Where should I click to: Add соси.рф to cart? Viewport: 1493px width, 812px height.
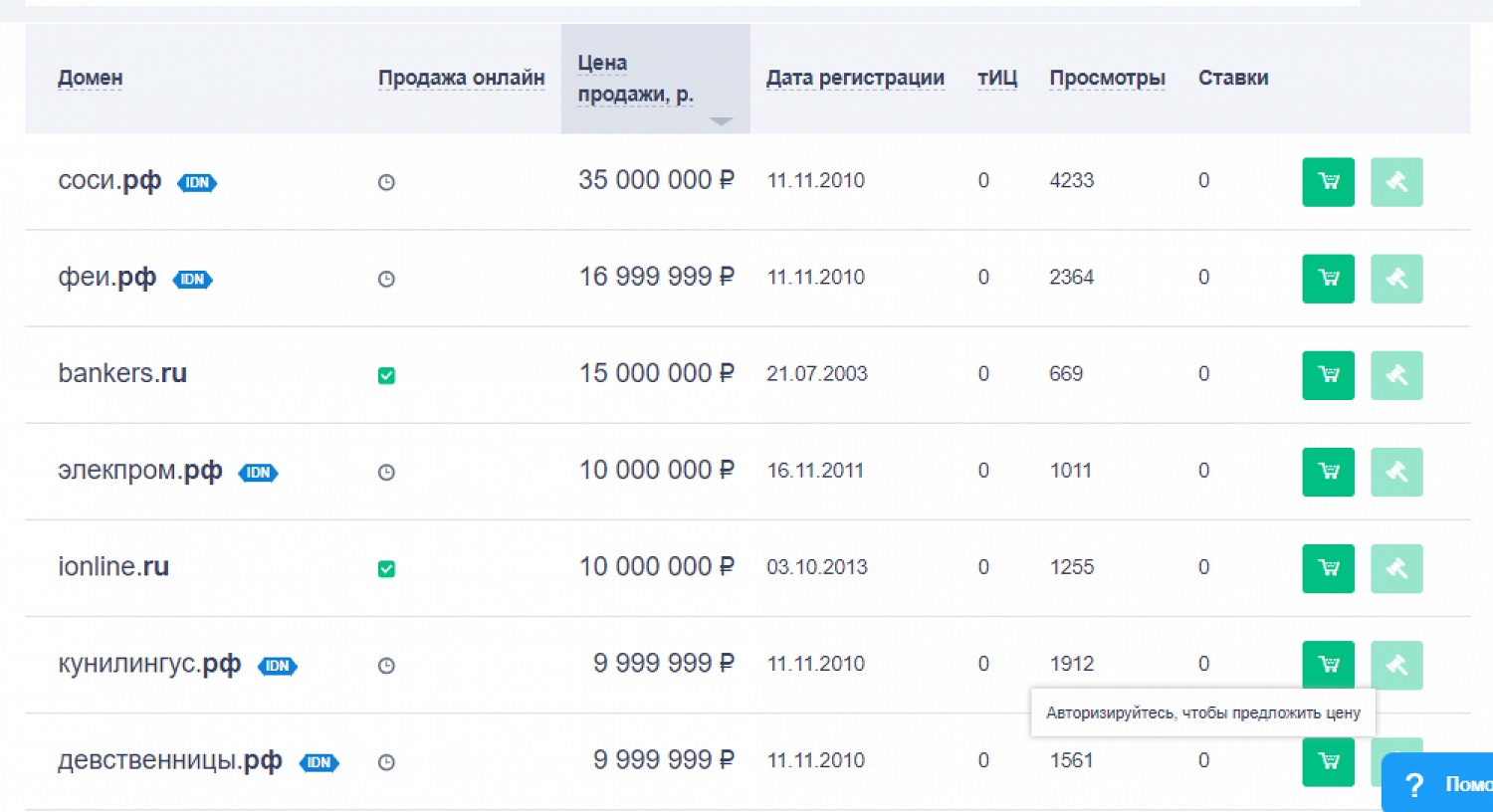pyautogui.click(x=1328, y=182)
